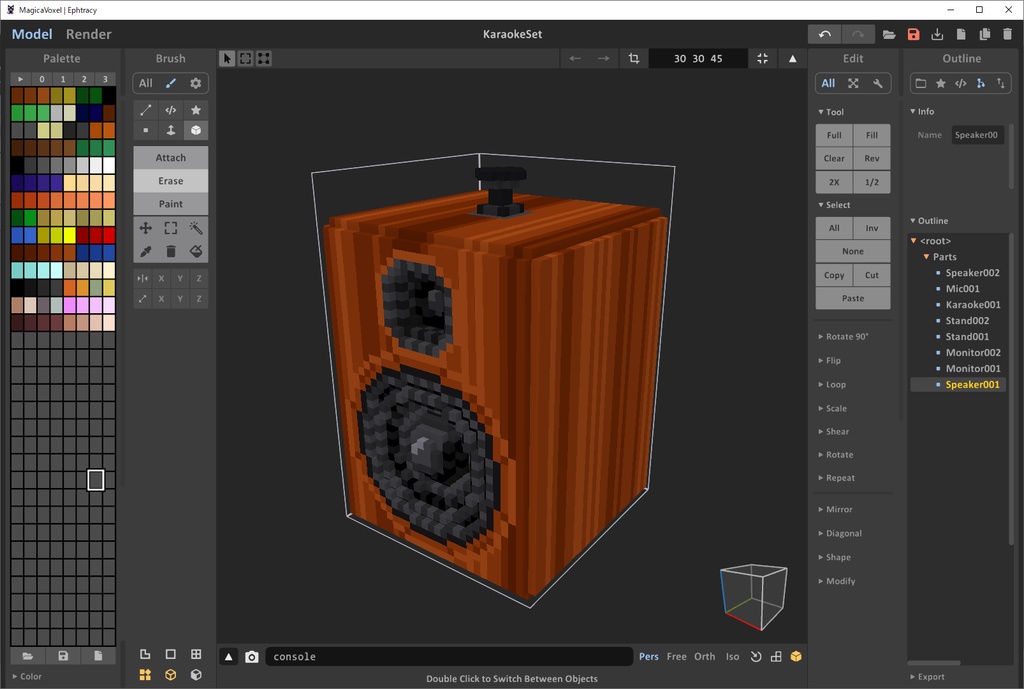Toggle mirror Z axis
1024x689 pixels.
199,278
